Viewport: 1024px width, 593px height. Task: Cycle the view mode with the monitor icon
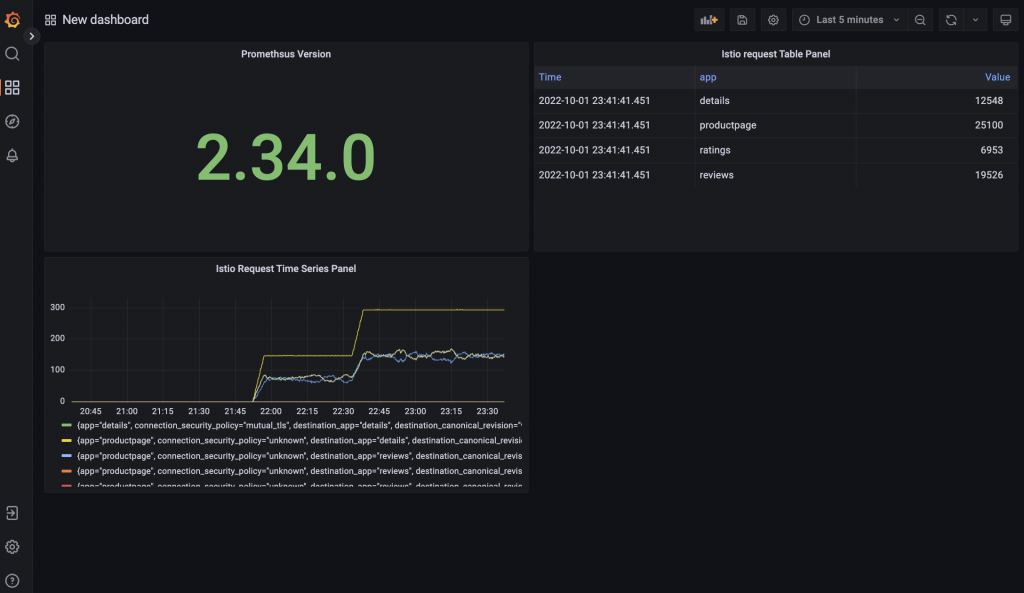[1006, 20]
